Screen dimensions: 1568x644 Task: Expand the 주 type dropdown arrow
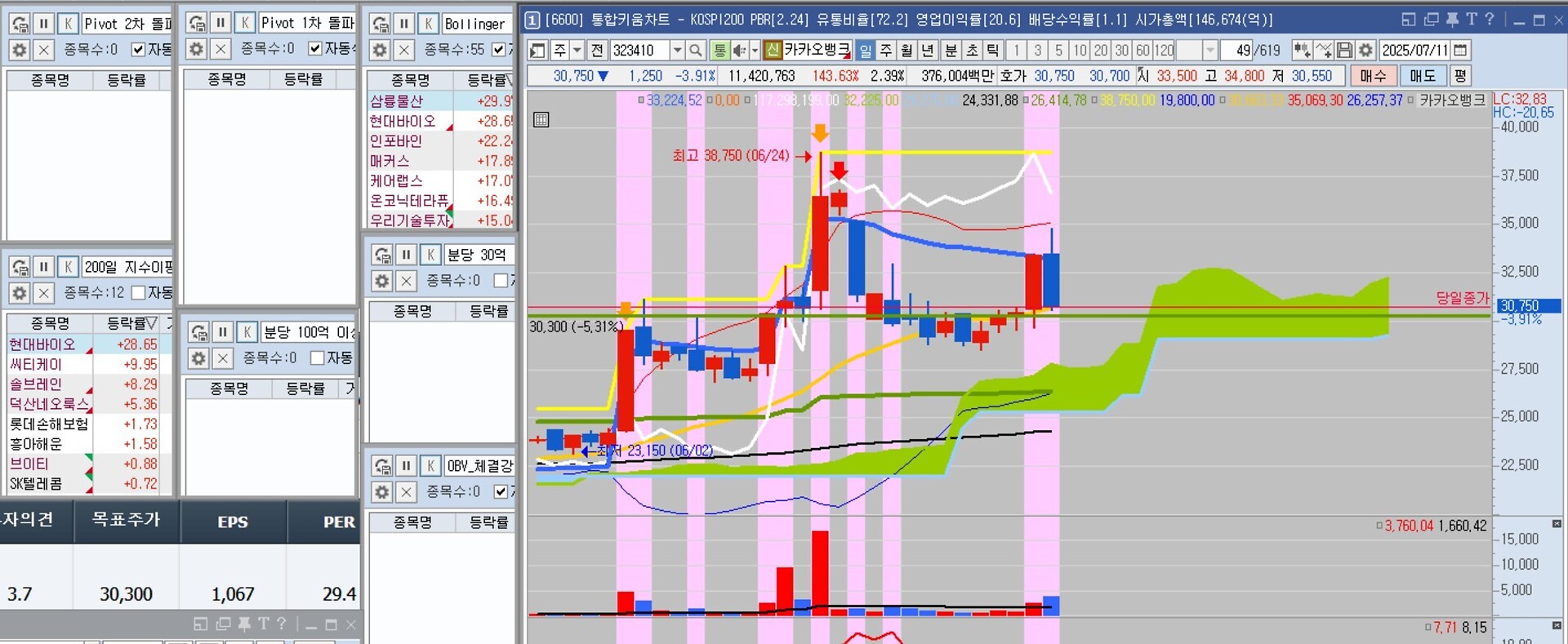point(577,51)
